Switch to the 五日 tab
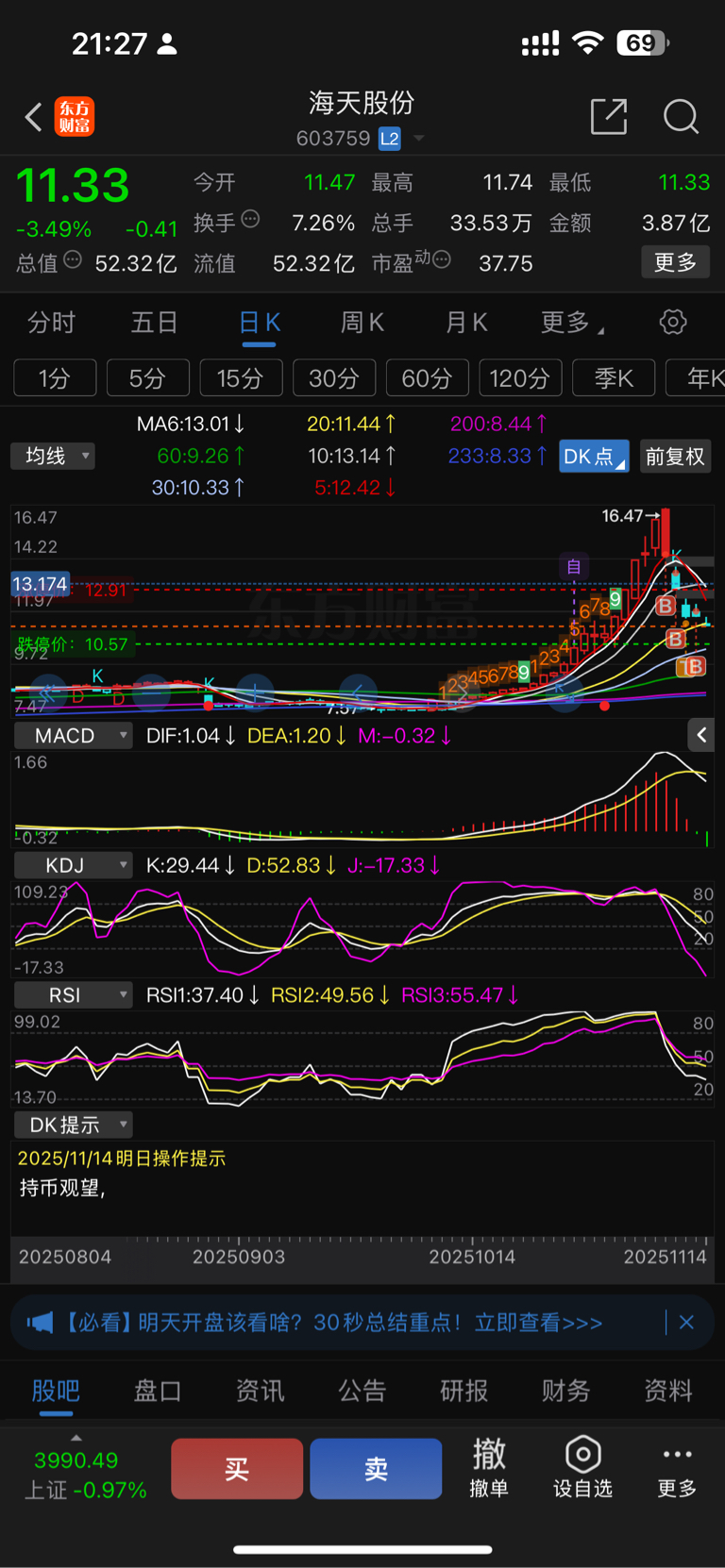 tap(154, 323)
